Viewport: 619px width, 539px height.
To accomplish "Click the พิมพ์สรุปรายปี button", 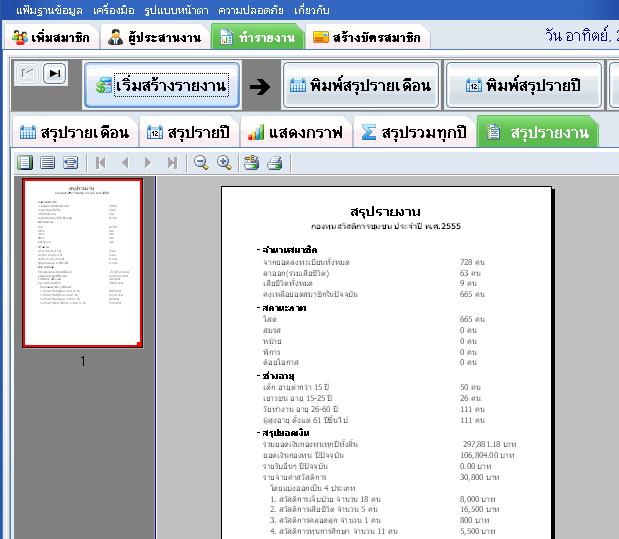I will [x=523, y=85].
